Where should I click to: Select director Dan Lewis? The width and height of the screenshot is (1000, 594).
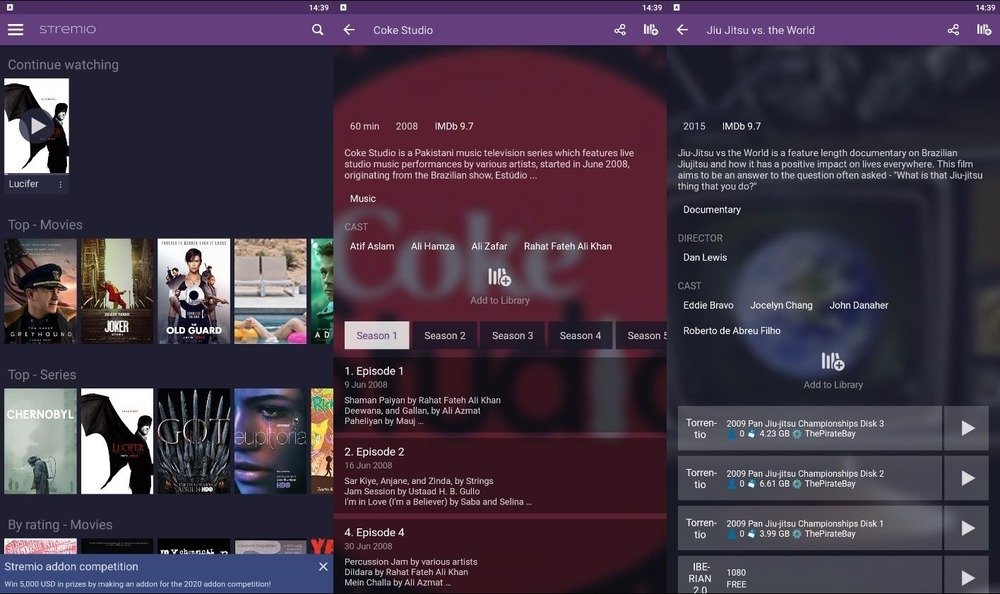click(x=705, y=257)
